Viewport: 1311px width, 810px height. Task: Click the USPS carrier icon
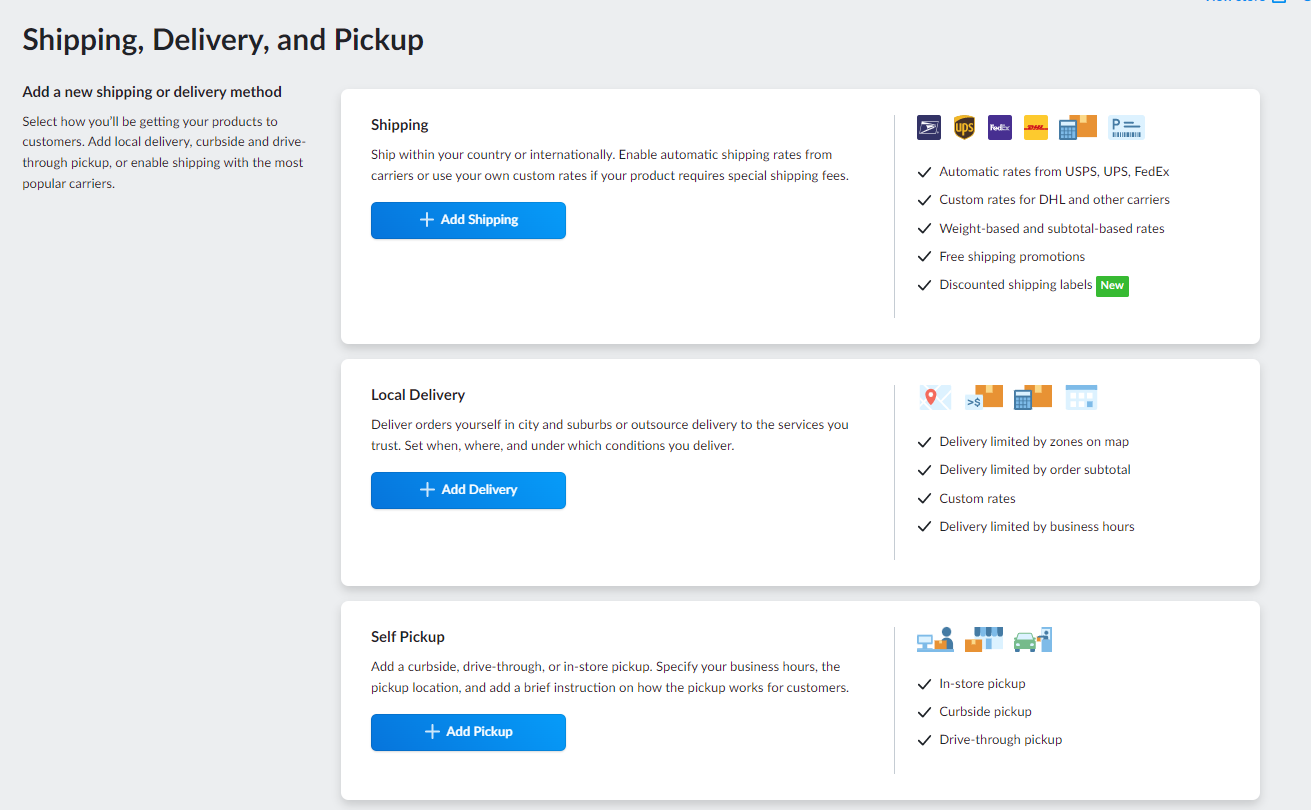[x=929, y=127]
